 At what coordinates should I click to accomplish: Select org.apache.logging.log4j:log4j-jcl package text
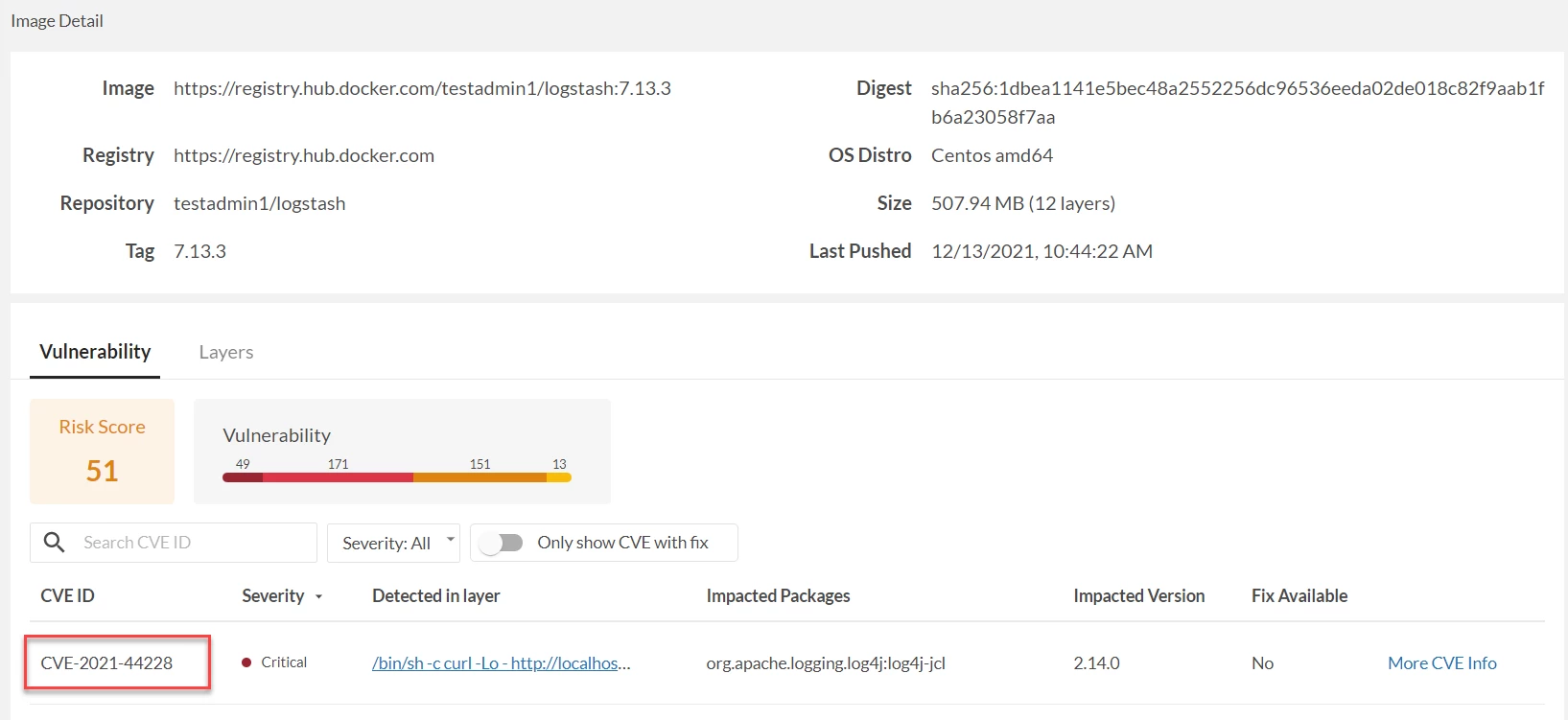826,662
